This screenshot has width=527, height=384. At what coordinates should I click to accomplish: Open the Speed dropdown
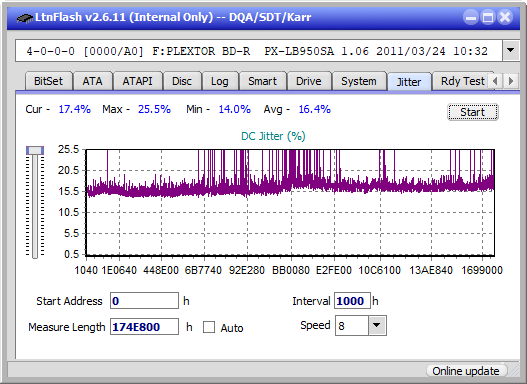(377, 325)
